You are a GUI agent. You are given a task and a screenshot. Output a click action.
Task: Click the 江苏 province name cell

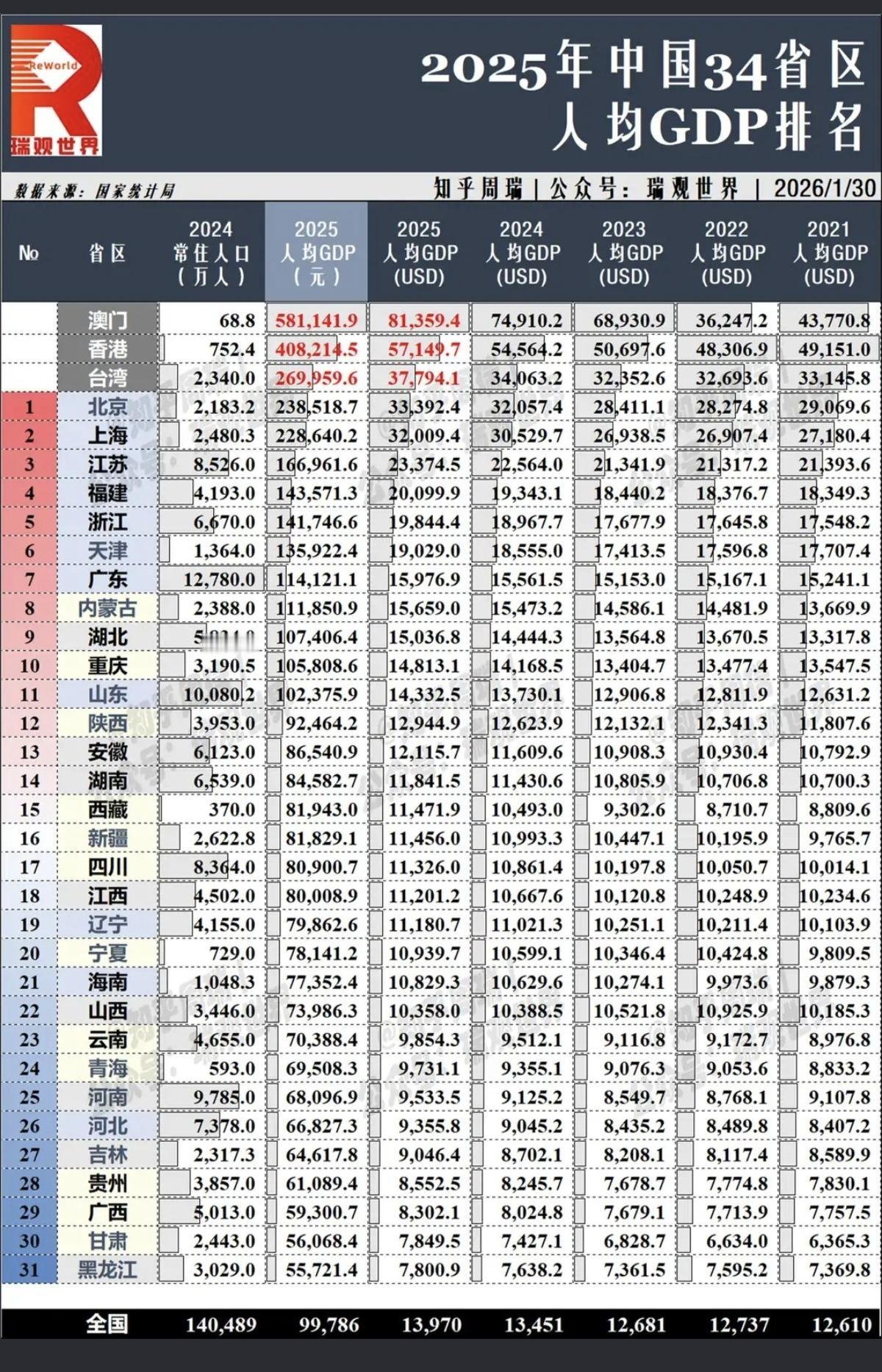pos(107,464)
